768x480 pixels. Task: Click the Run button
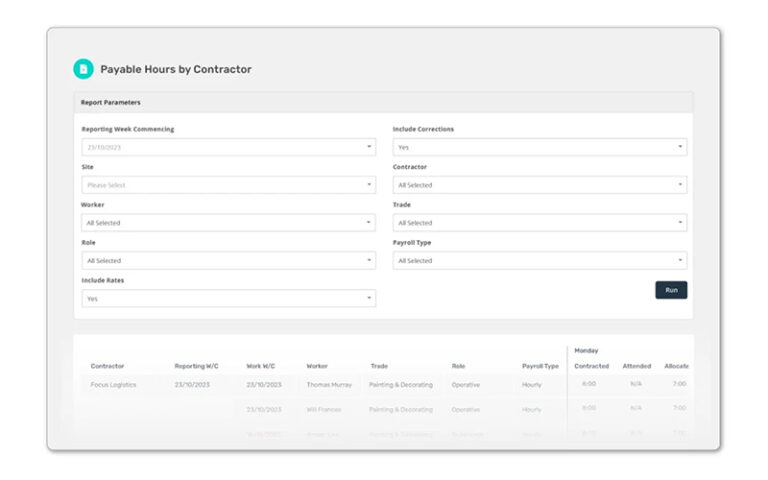671,290
